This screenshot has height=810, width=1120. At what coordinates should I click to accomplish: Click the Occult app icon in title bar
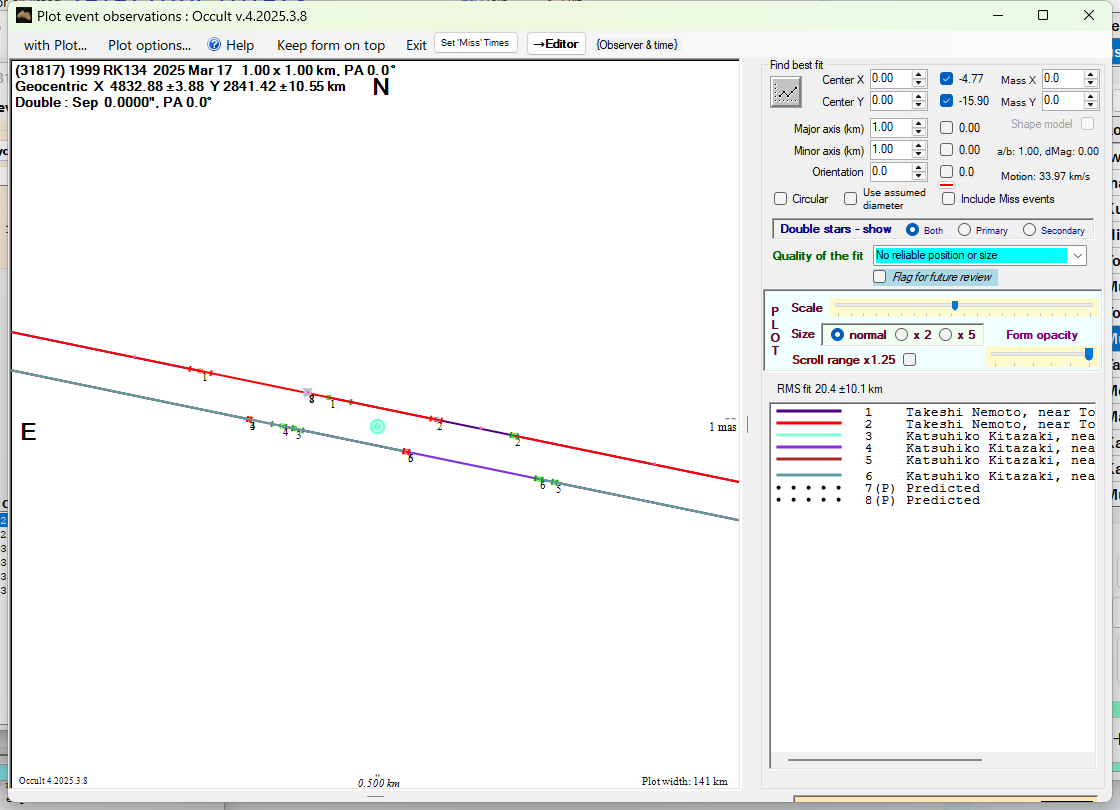pyautogui.click(x=24, y=15)
